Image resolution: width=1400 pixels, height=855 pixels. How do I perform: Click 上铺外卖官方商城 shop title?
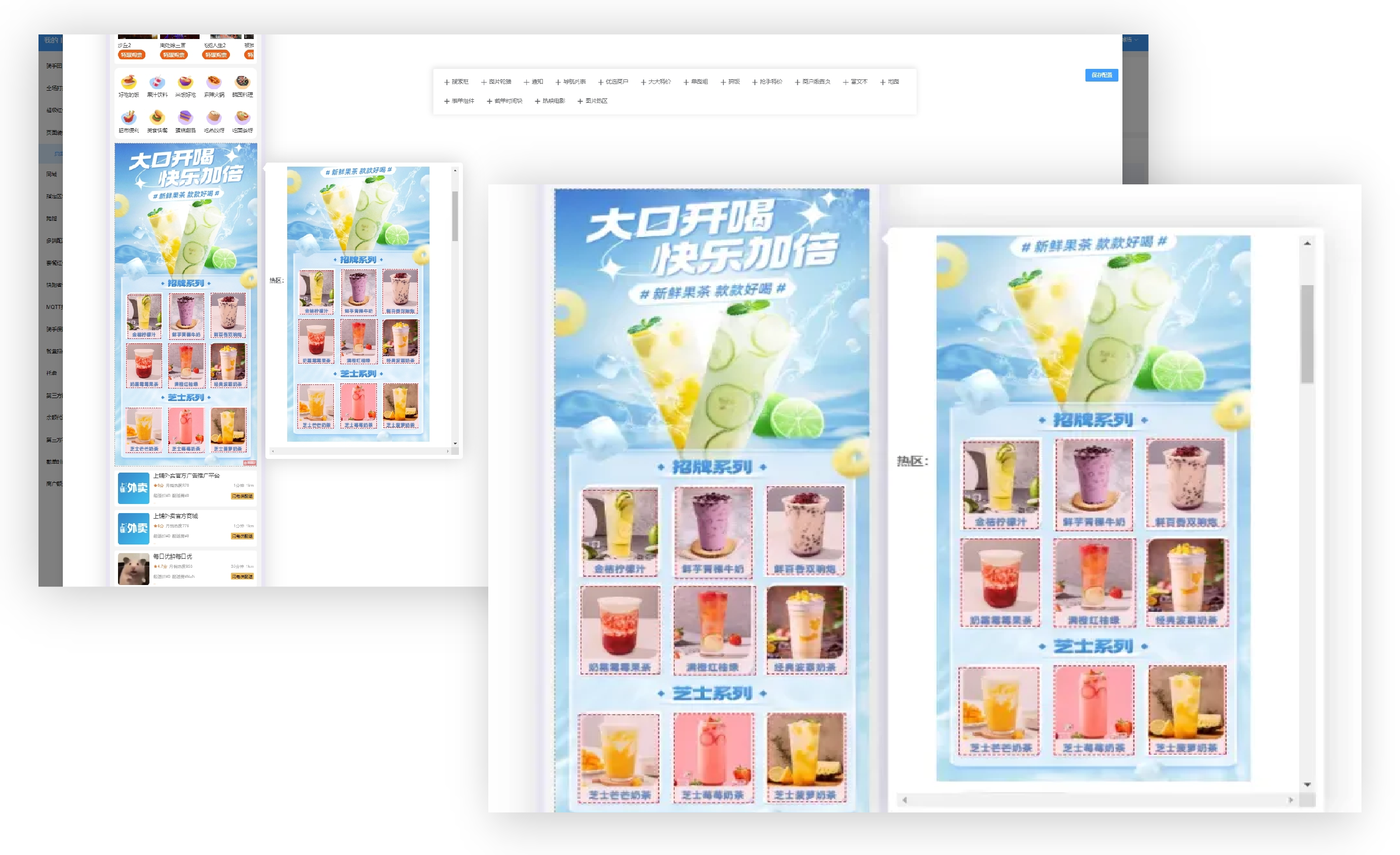[176, 516]
